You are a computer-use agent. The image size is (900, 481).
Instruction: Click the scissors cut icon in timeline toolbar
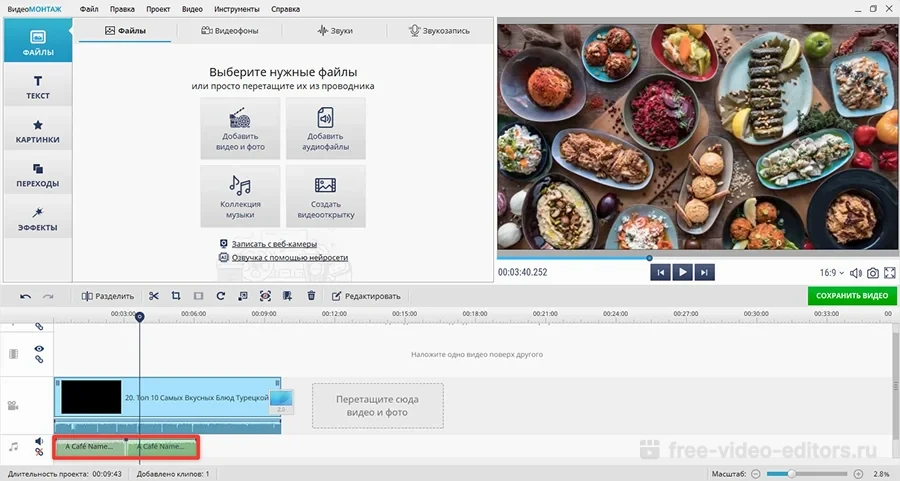pos(154,296)
